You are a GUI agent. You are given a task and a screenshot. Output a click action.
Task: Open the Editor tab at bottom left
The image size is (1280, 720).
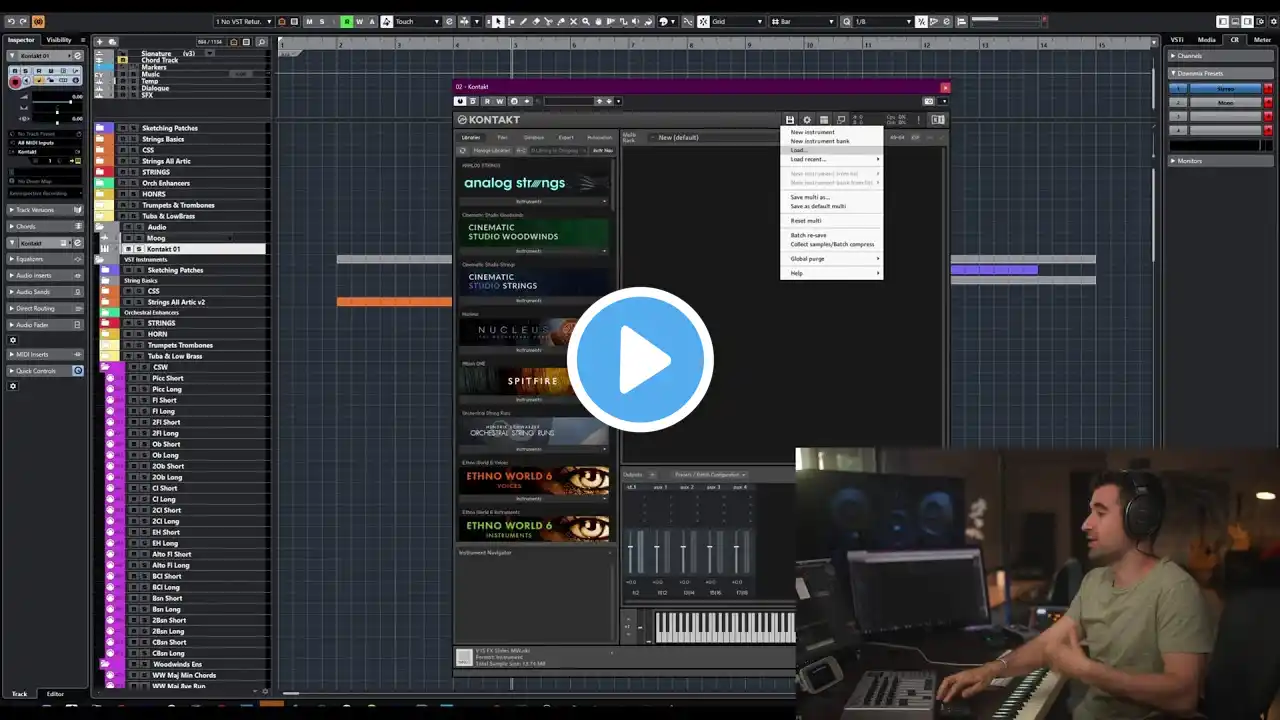[x=55, y=694]
